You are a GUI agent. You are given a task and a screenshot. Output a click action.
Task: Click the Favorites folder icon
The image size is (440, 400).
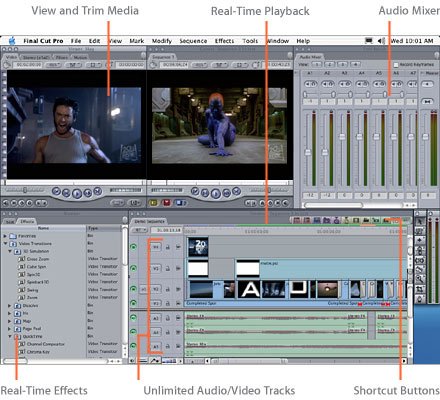[13, 236]
